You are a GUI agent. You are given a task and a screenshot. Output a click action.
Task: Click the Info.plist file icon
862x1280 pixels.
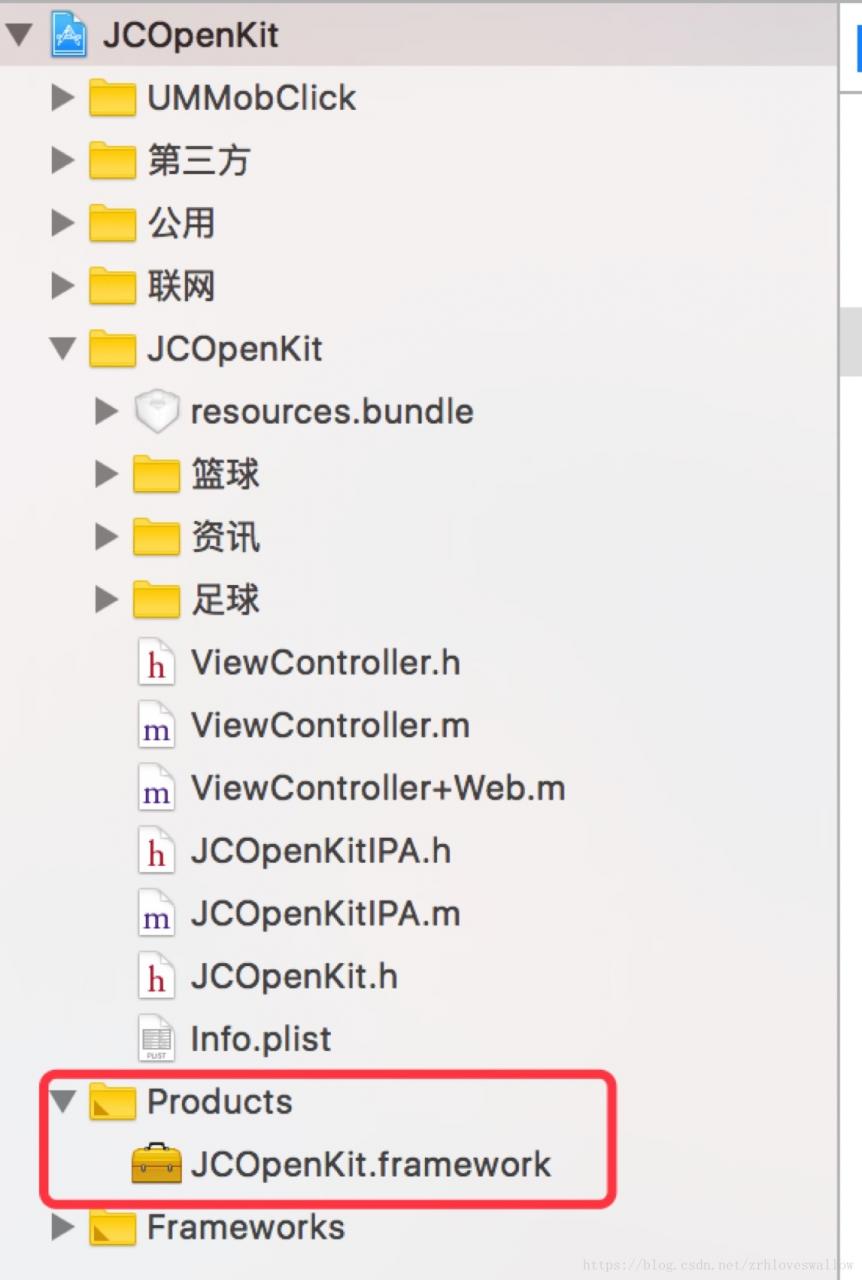[156, 1039]
